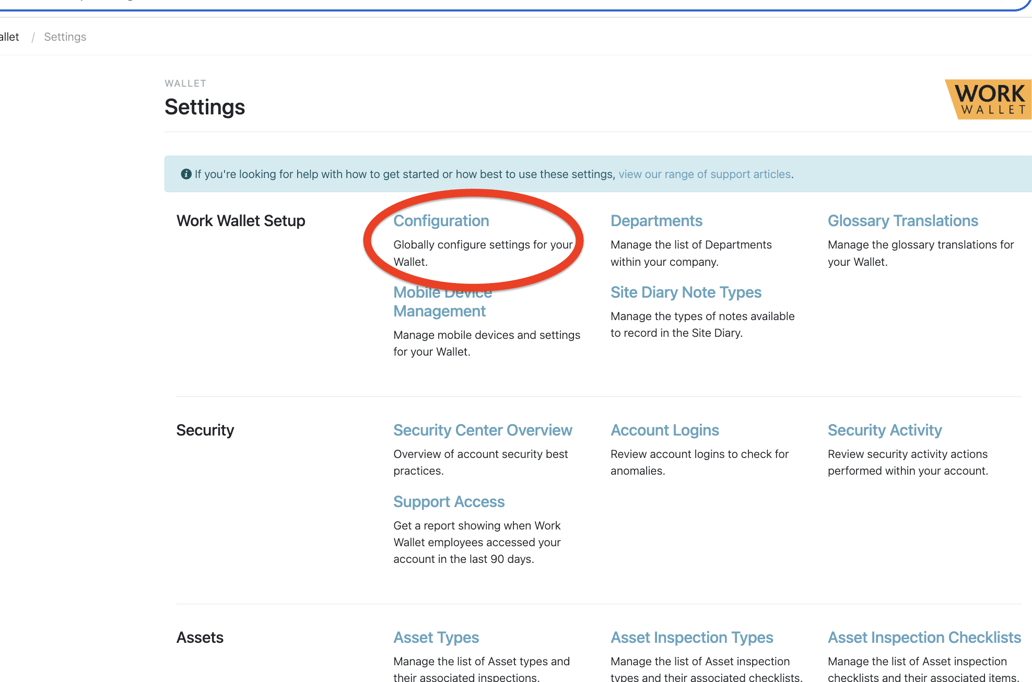The height and width of the screenshot is (682, 1032).
Task: Click the 'Security' section heading
Action: tap(205, 430)
